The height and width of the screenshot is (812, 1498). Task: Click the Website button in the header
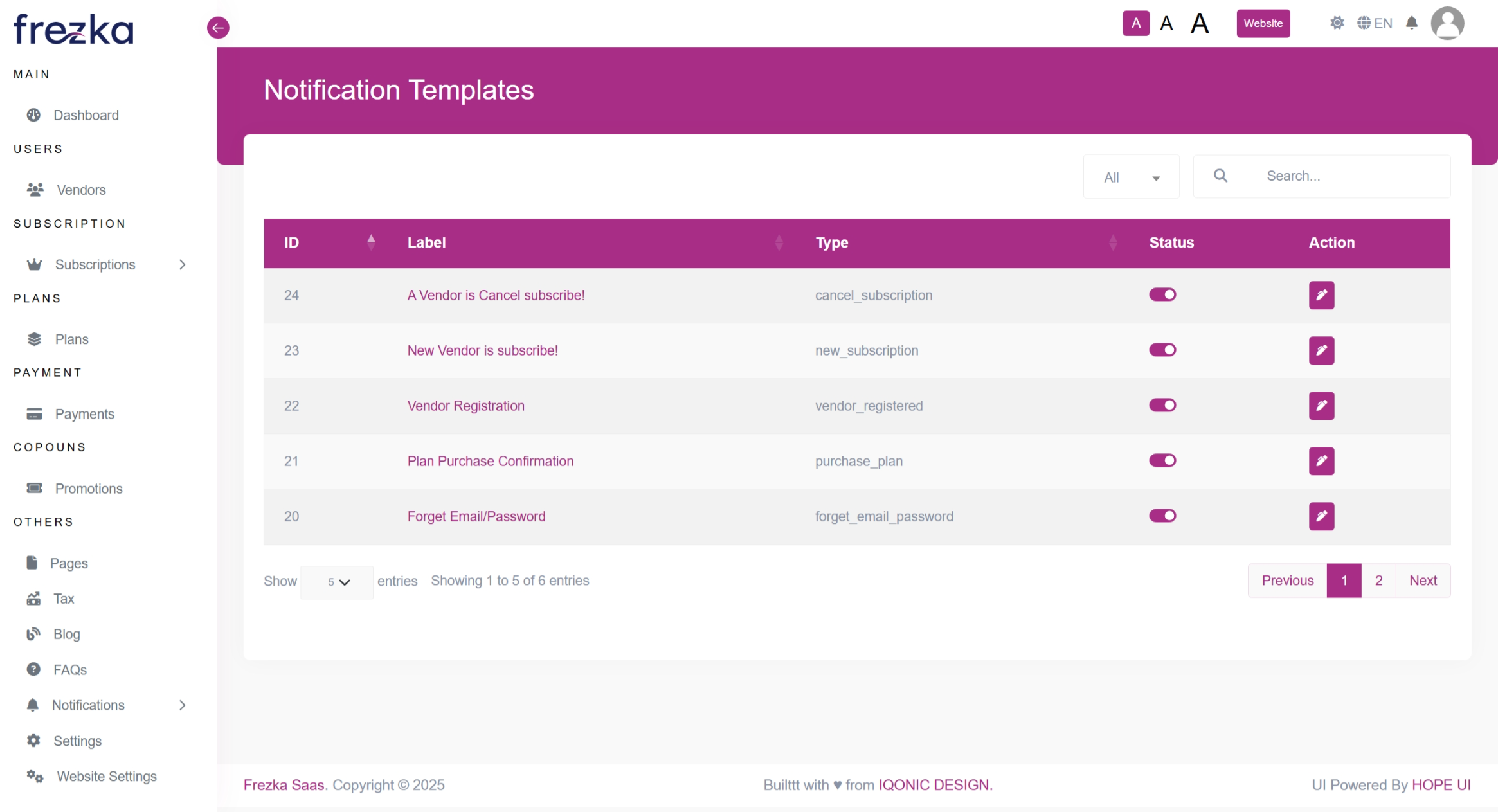[1263, 24]
